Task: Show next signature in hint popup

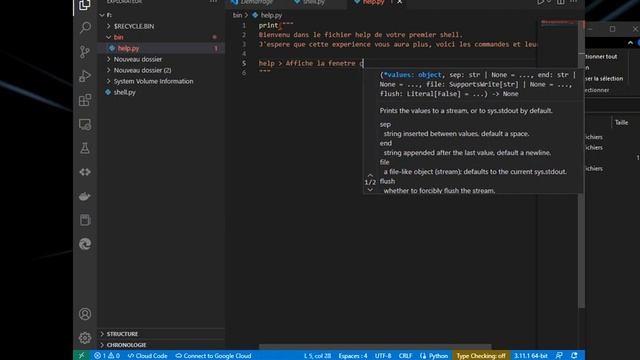Action: [370, 189]
